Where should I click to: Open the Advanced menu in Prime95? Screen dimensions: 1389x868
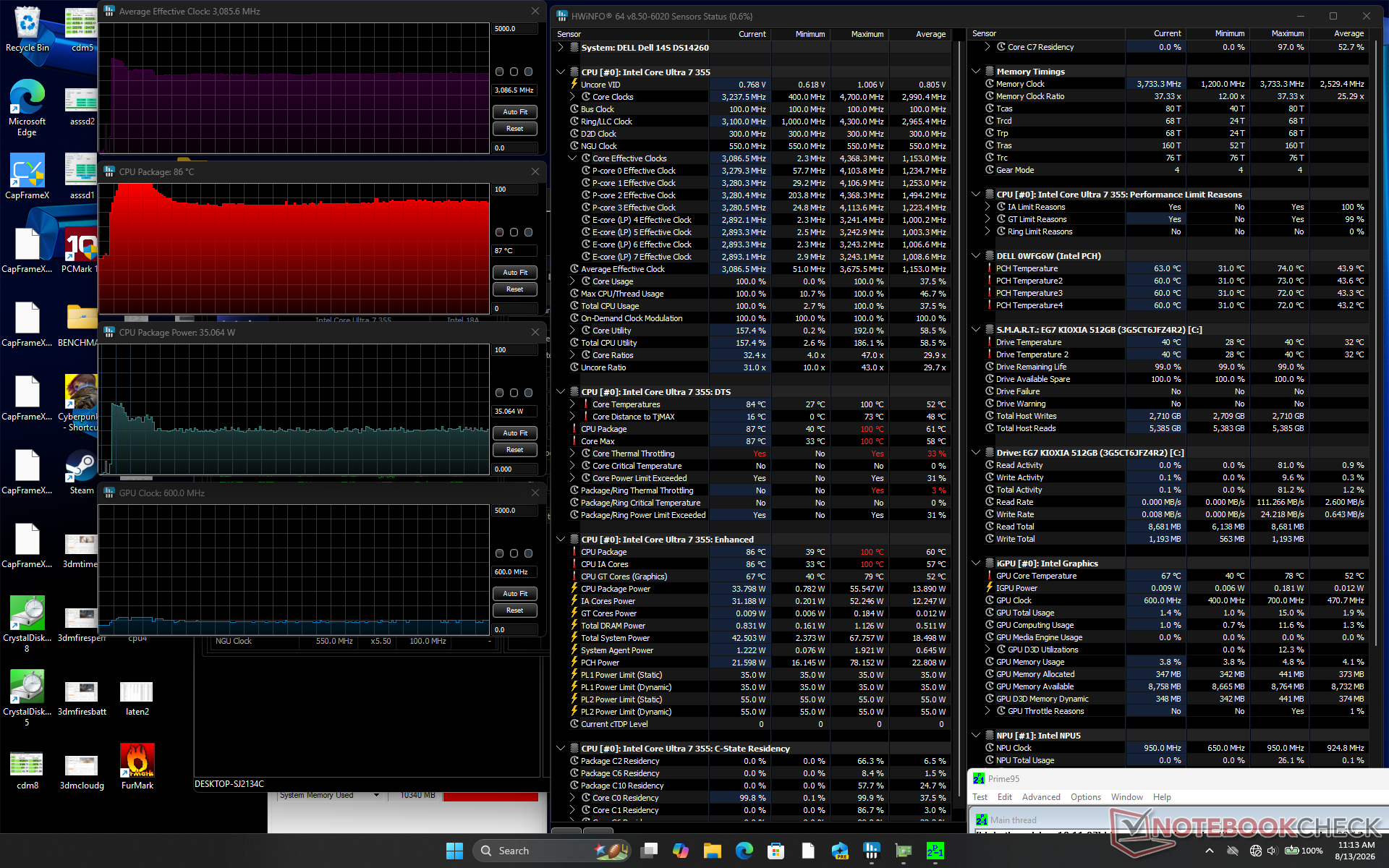pyautogui.click(x=1041, y=797)
